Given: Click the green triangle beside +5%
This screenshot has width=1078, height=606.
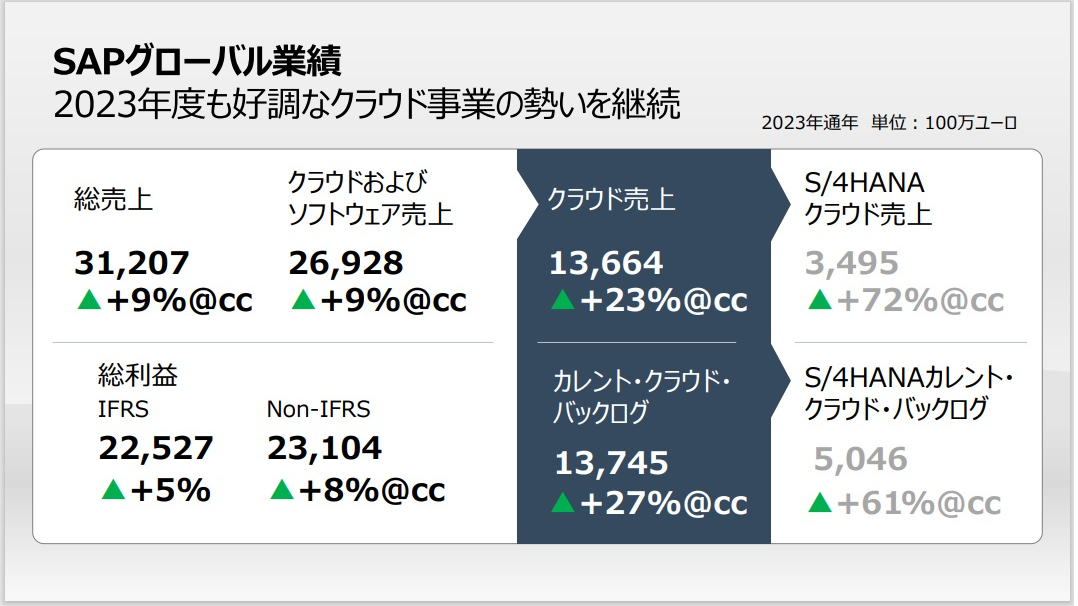Looking at the screenshot, I should click(112, 490).
